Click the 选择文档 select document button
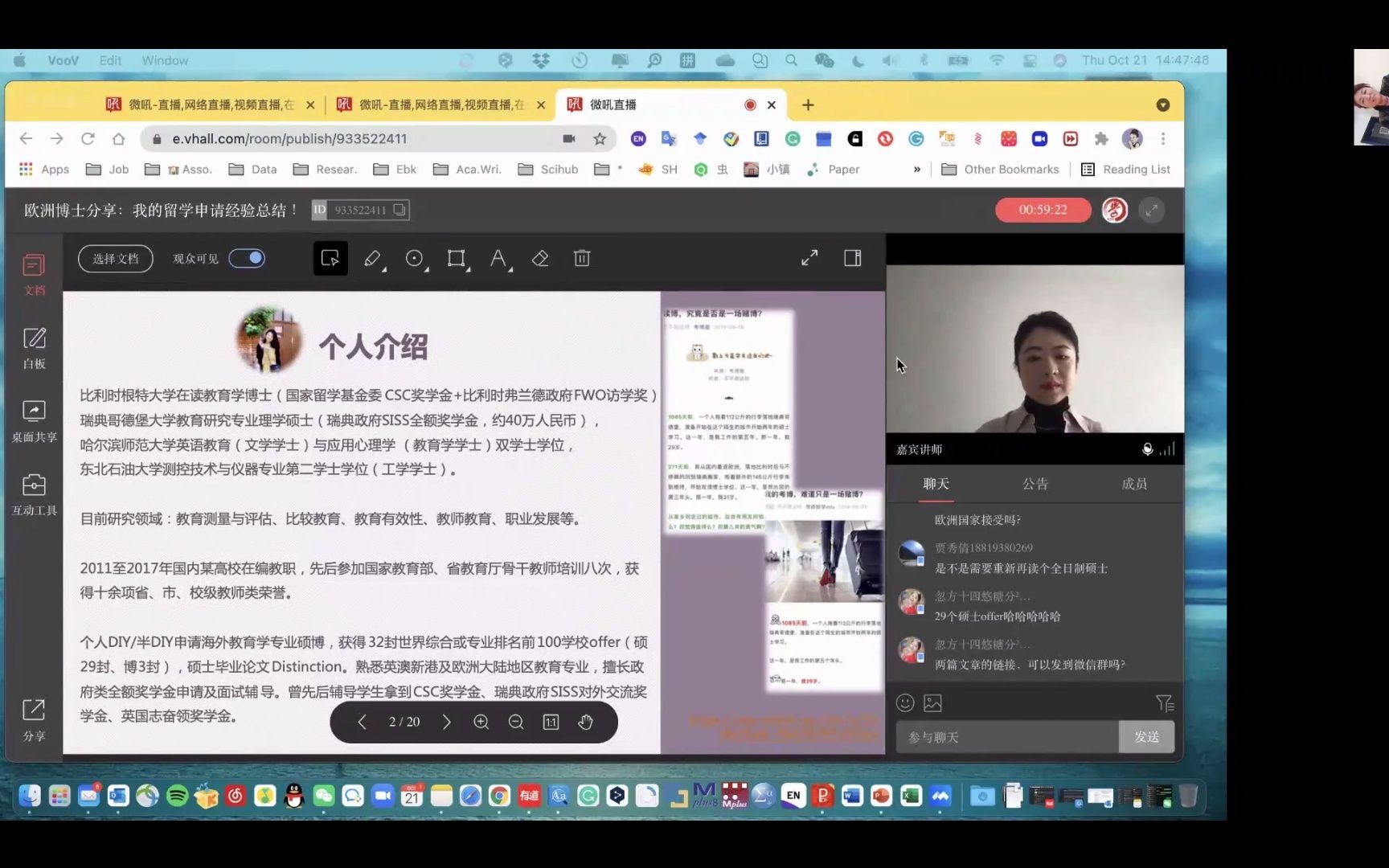The image size is (1389, 868). pyautogui.click(x=115, y=258)
